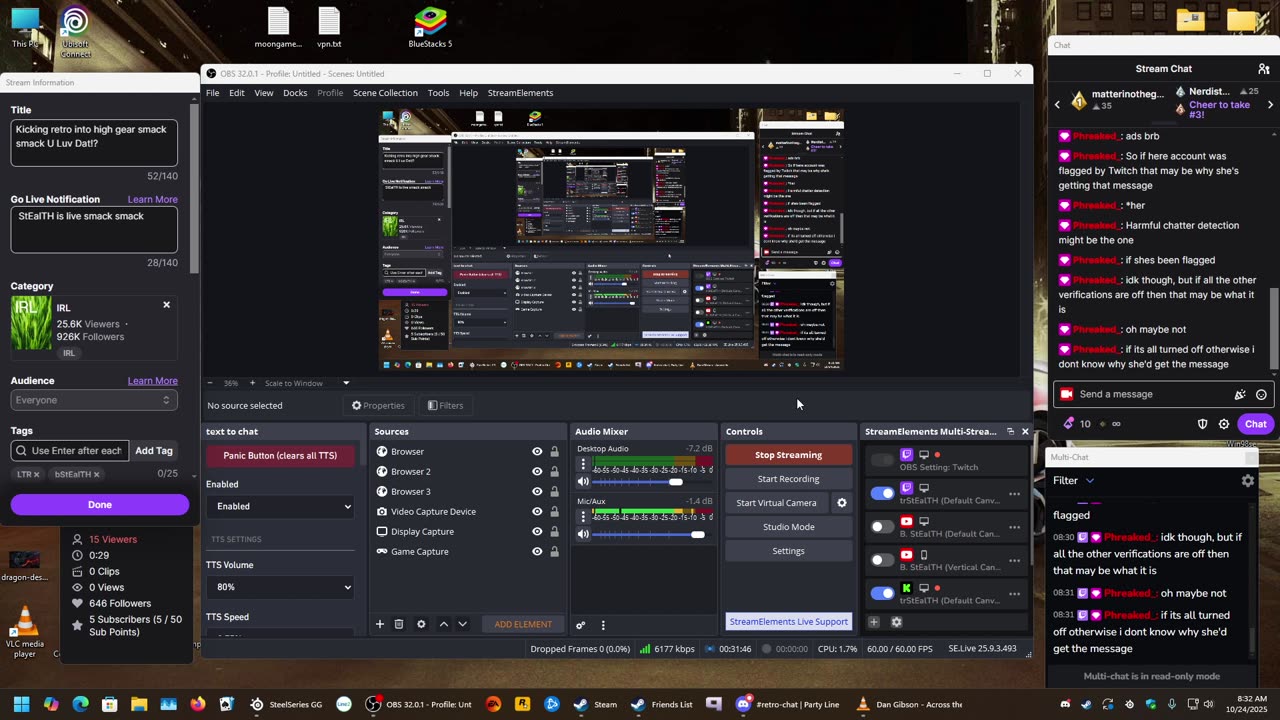Open BlueStacks 5 desktop icon
The width and height of the screenshot is (1280, 720).
coord(430,28)
